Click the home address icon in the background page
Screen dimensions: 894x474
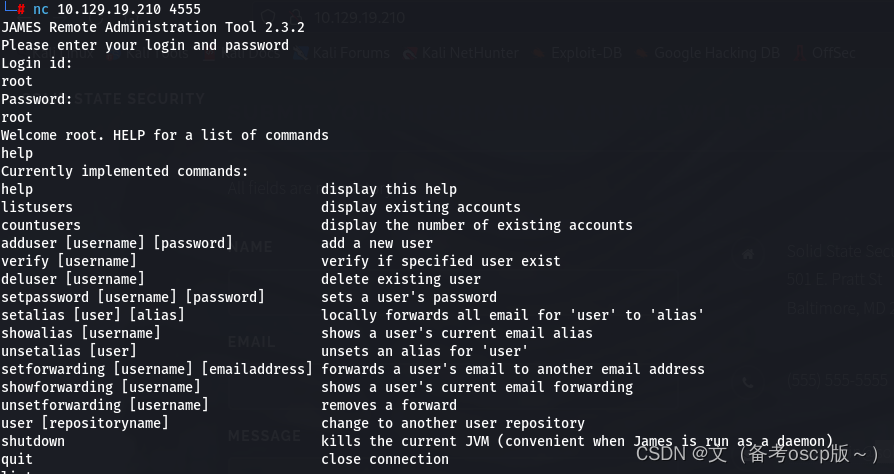coord(748,254)
